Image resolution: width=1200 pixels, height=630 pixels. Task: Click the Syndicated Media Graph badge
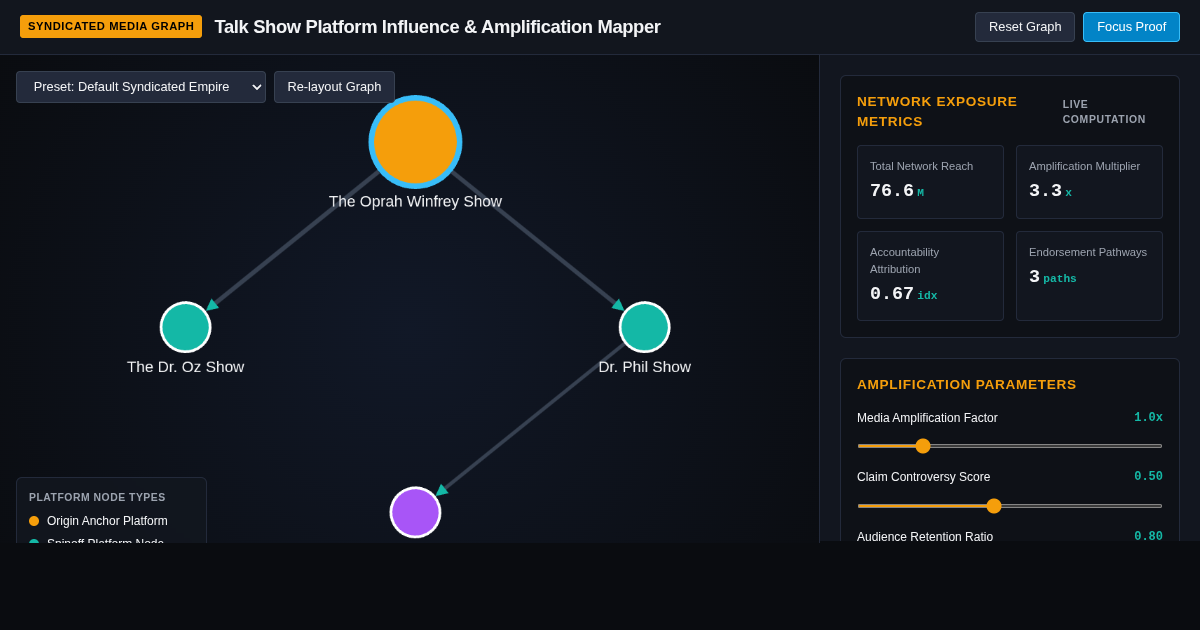(111, 27)
